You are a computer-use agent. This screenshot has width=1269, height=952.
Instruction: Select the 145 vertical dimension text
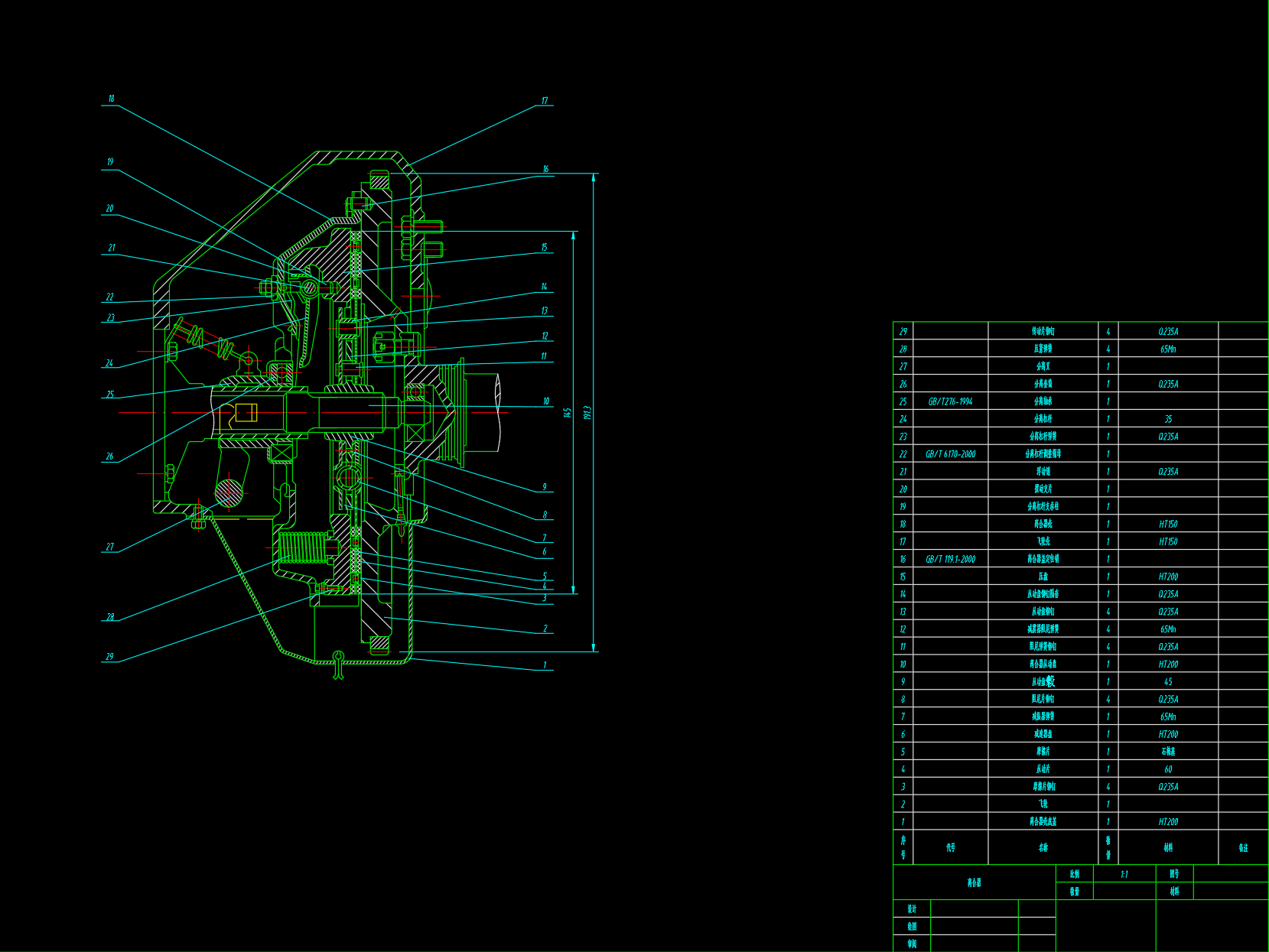click(568, 412)
